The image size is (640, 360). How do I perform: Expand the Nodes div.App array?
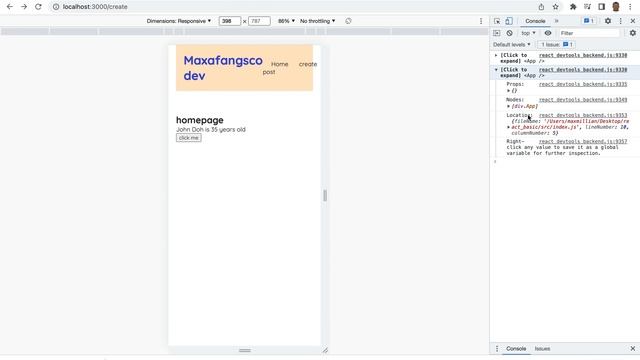pyautogui.click(x=509, y=106)
